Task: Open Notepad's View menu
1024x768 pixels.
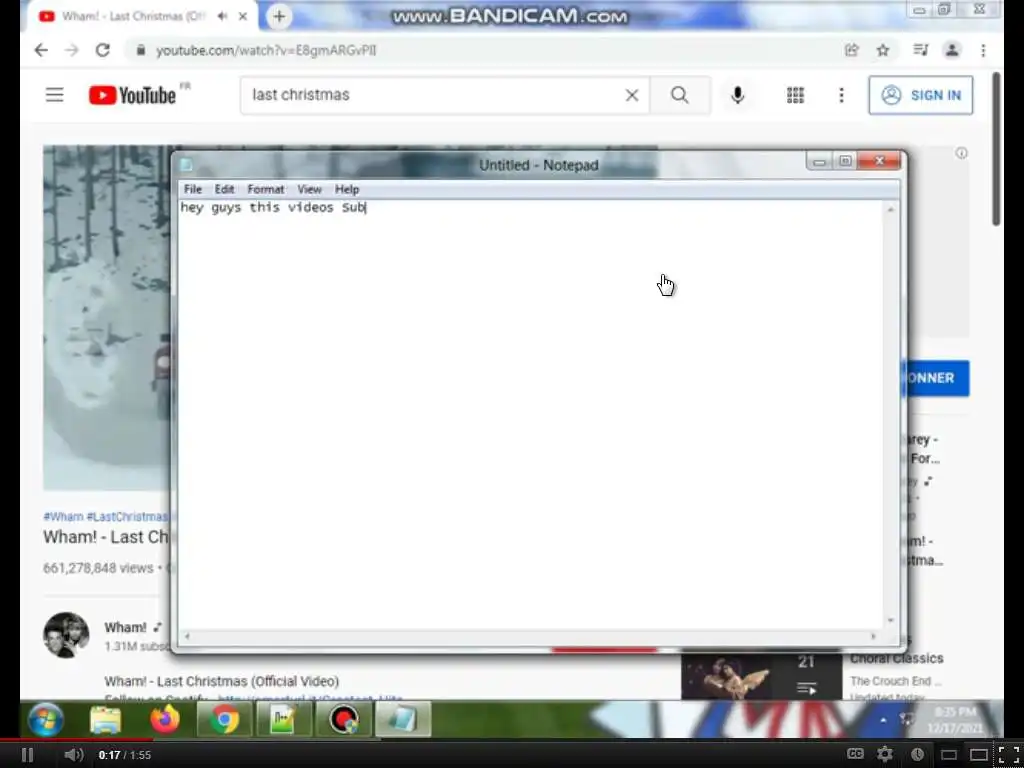Action: coord(310,189)
